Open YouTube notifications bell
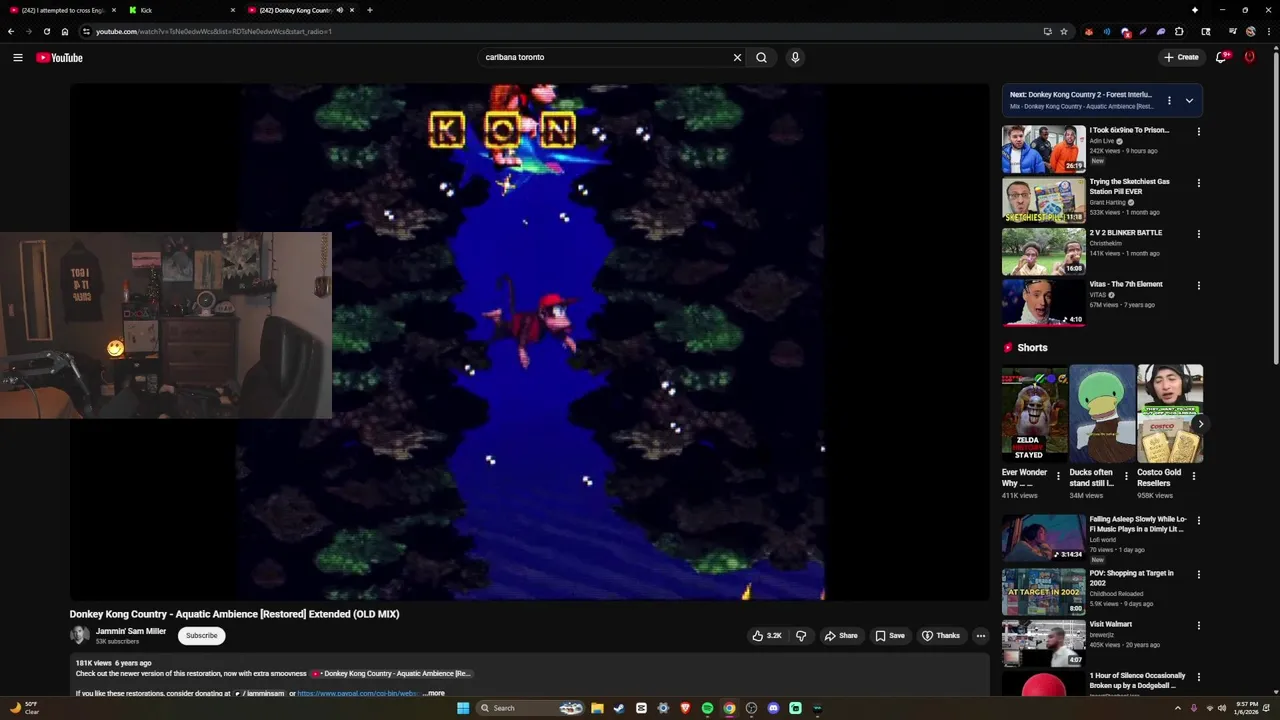This screenshot has height=720, width=1280. [x=1221, y=57]
